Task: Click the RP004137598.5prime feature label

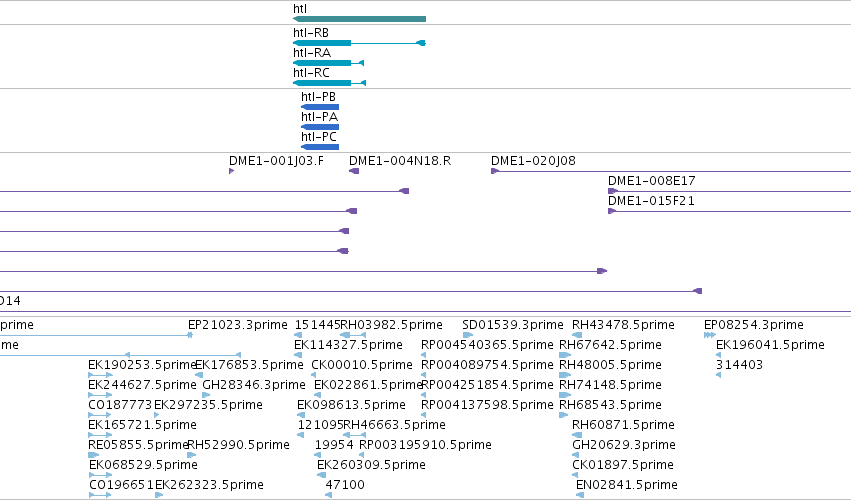Action: coord(487,406)
